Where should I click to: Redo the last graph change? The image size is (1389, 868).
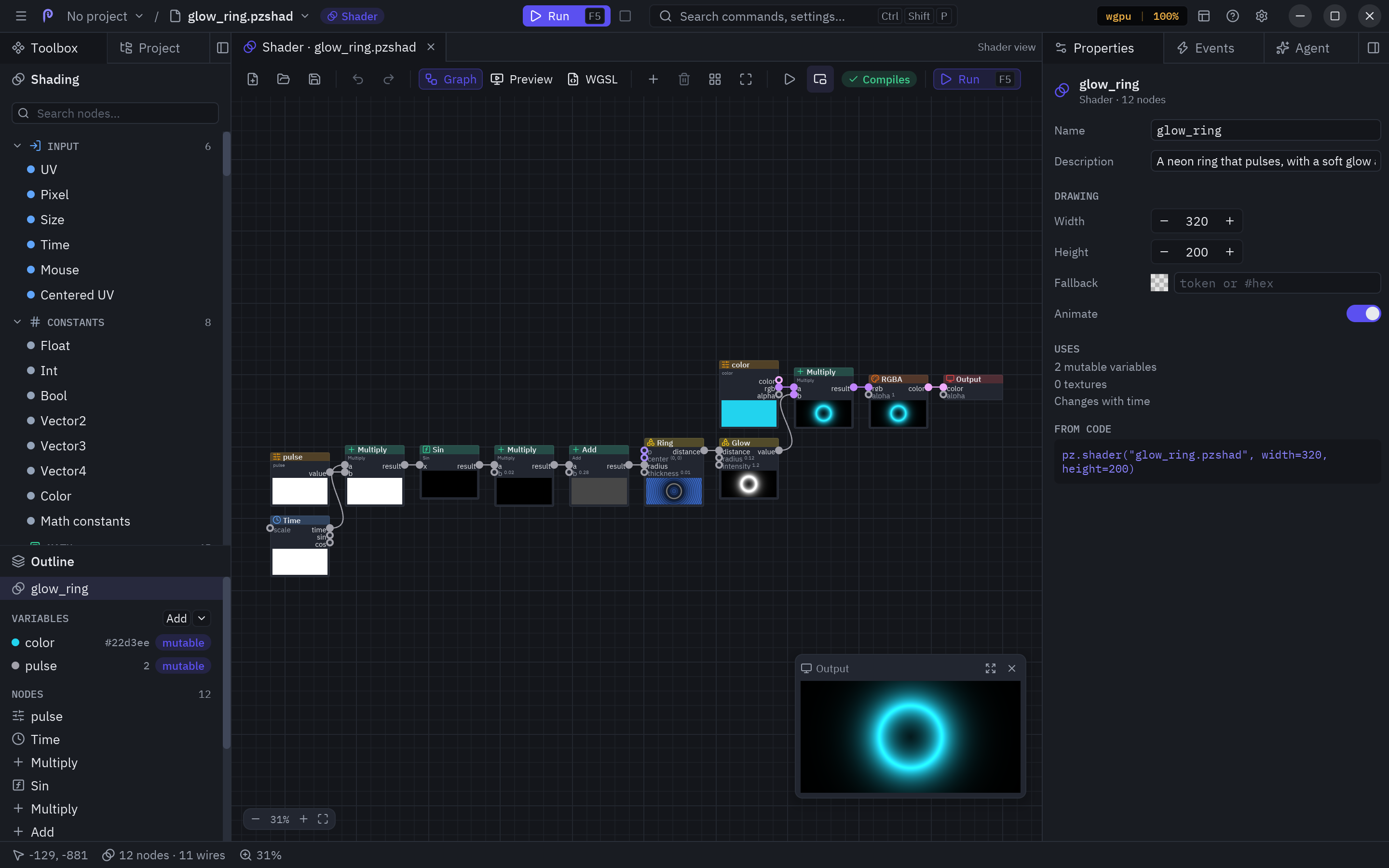click(x=389, y=79)
